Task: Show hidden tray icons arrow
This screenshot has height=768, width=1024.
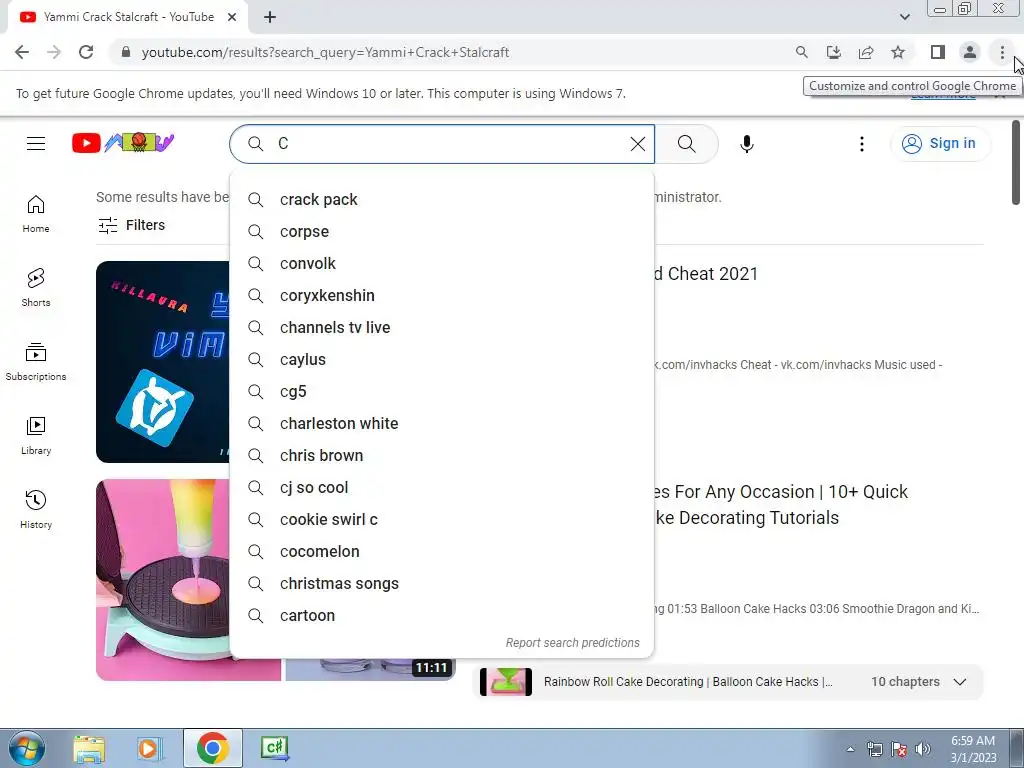Action: pyautogui.click(x=850, y=749)
